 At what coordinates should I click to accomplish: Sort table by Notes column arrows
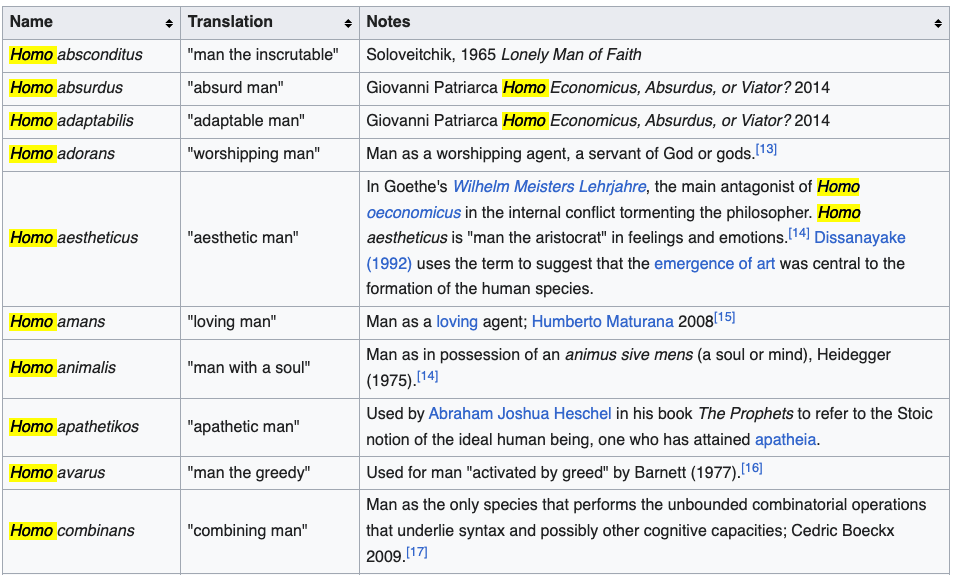point(937,23)
